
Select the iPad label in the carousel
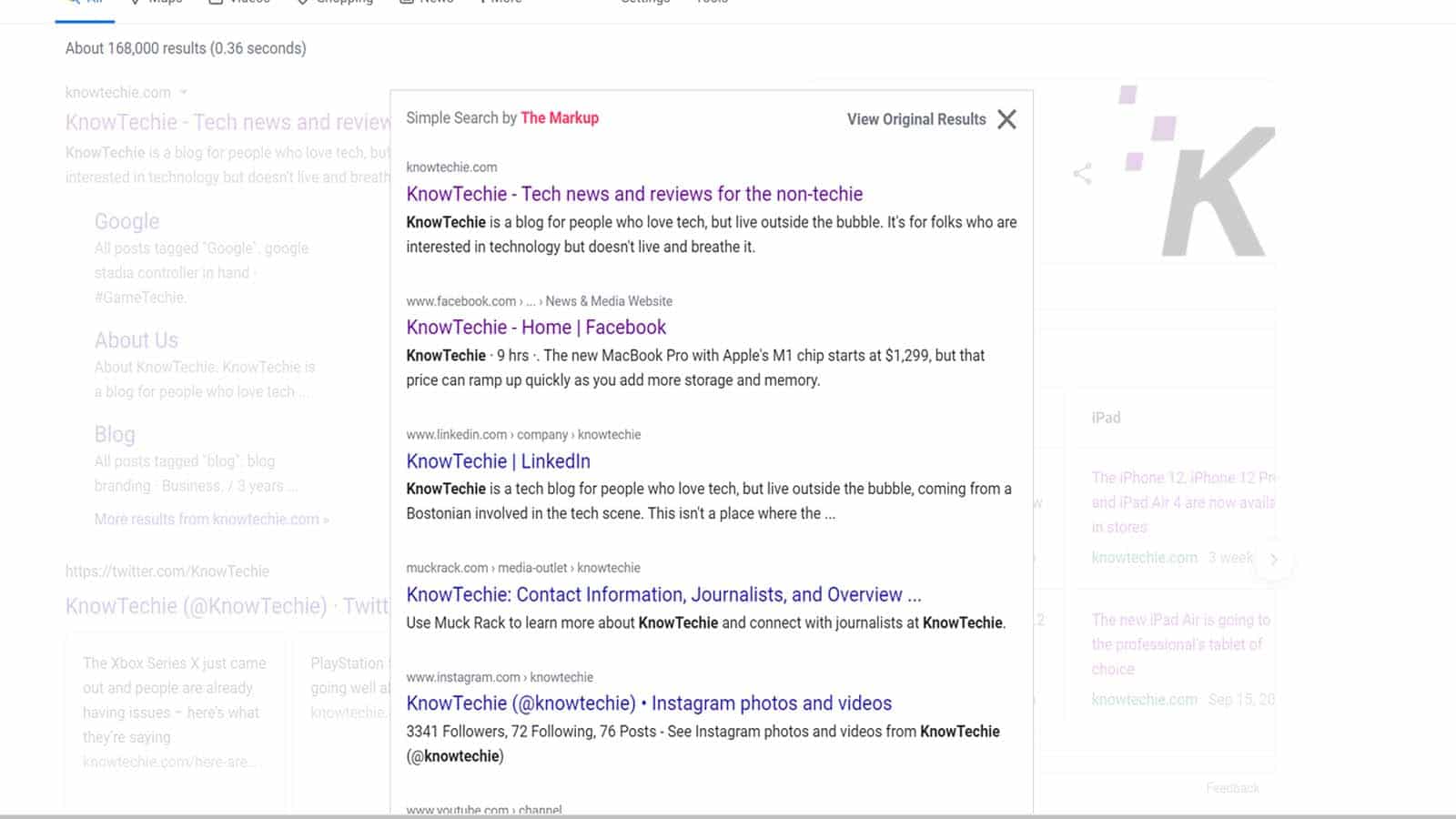click(1106, 418)
